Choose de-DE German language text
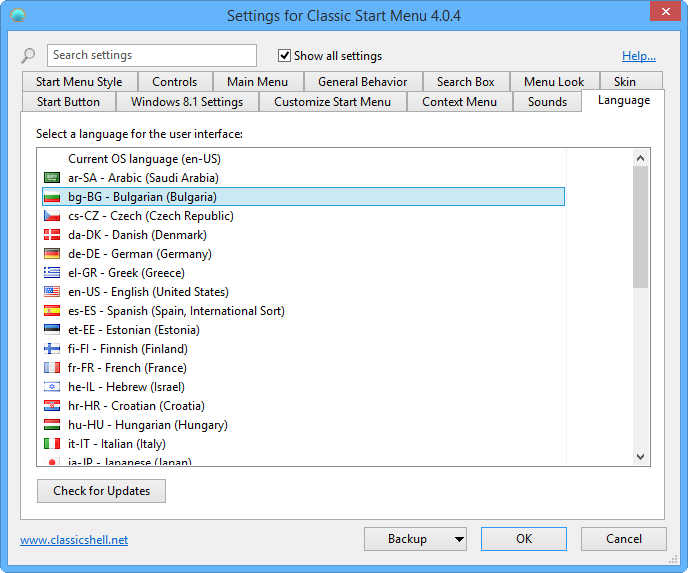688x573 pixels. tap(140, 254)
